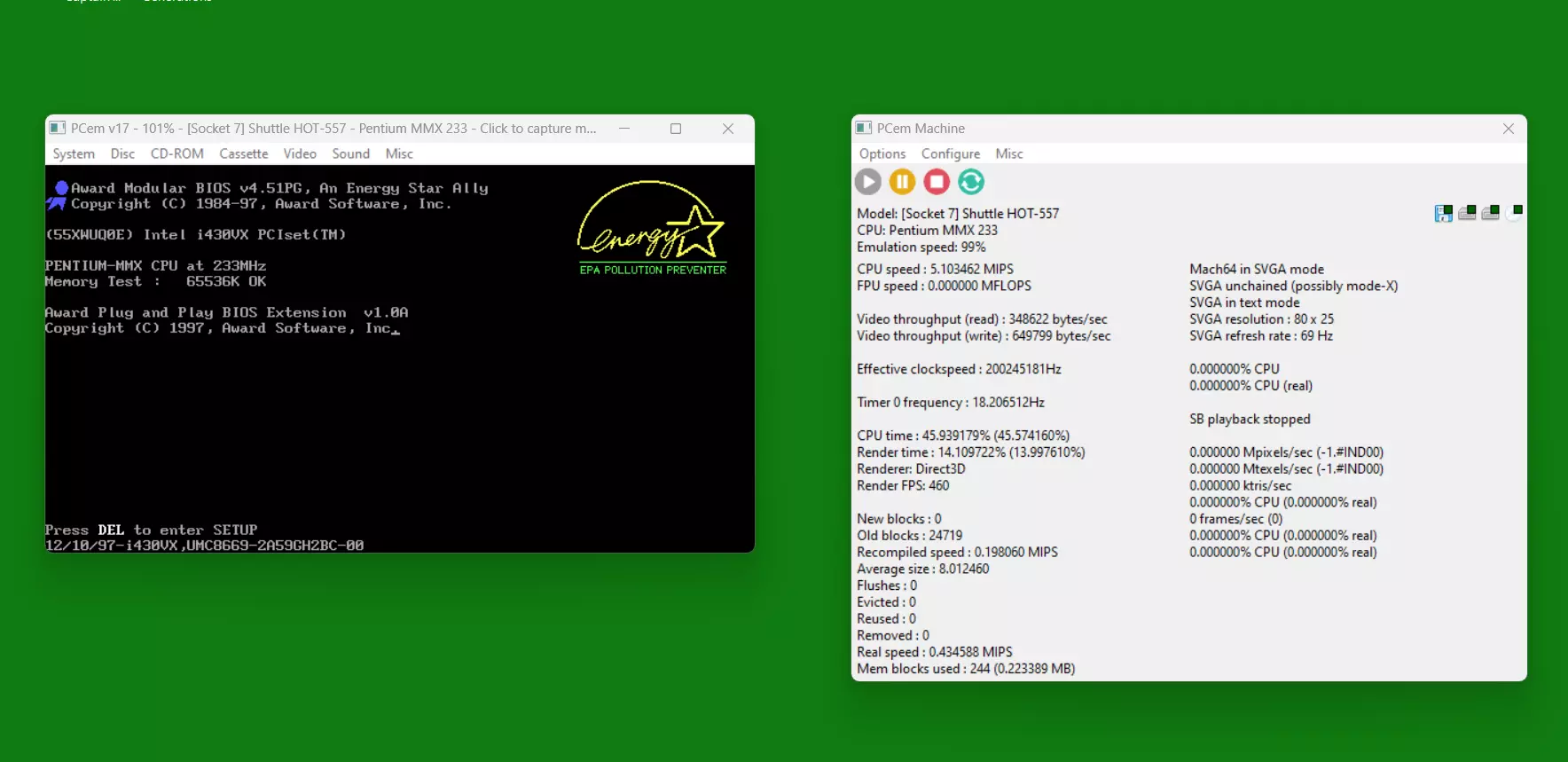1568x762 pixels.
Task: Maximize the PCem v17 emulator window
Action: tap(676, 129)
